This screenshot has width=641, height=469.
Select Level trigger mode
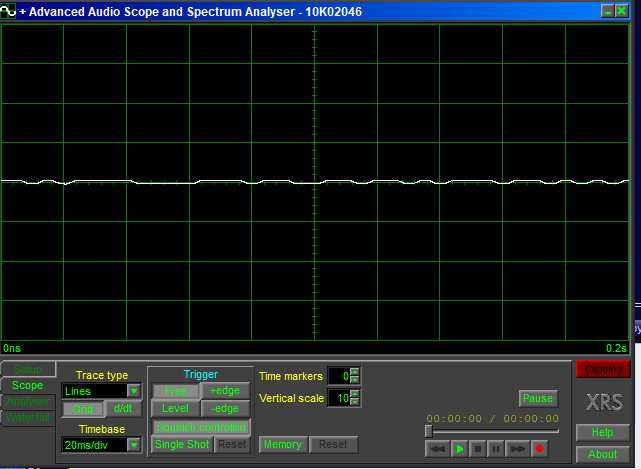176,408
